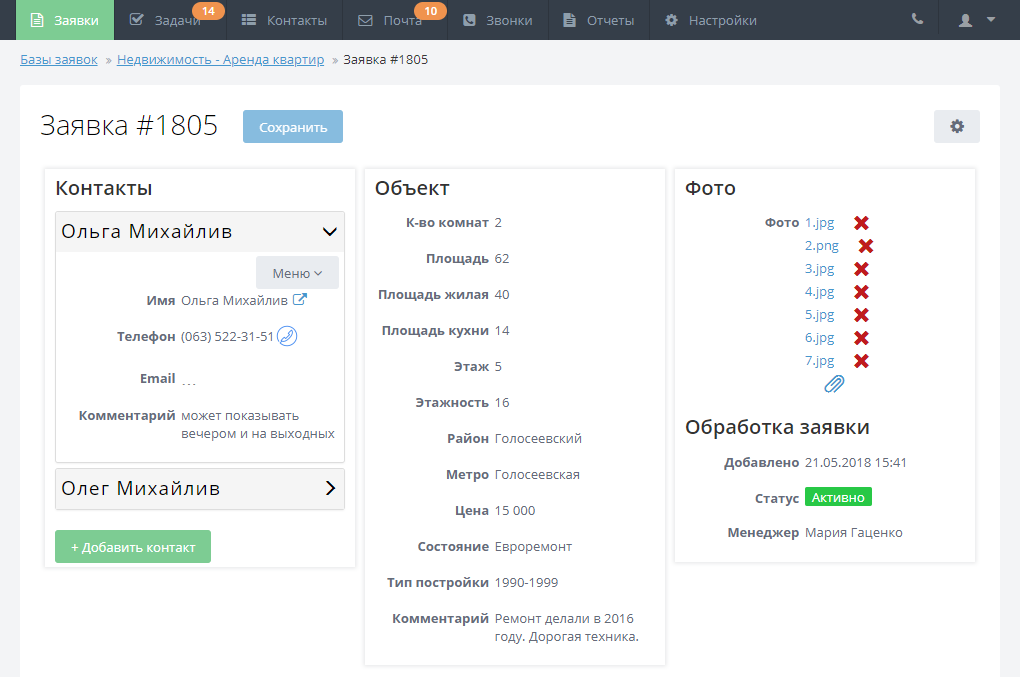Screen dimensions: 1020x677
Task: Call the number via phone icon beside it
Action: pos(287,336)
